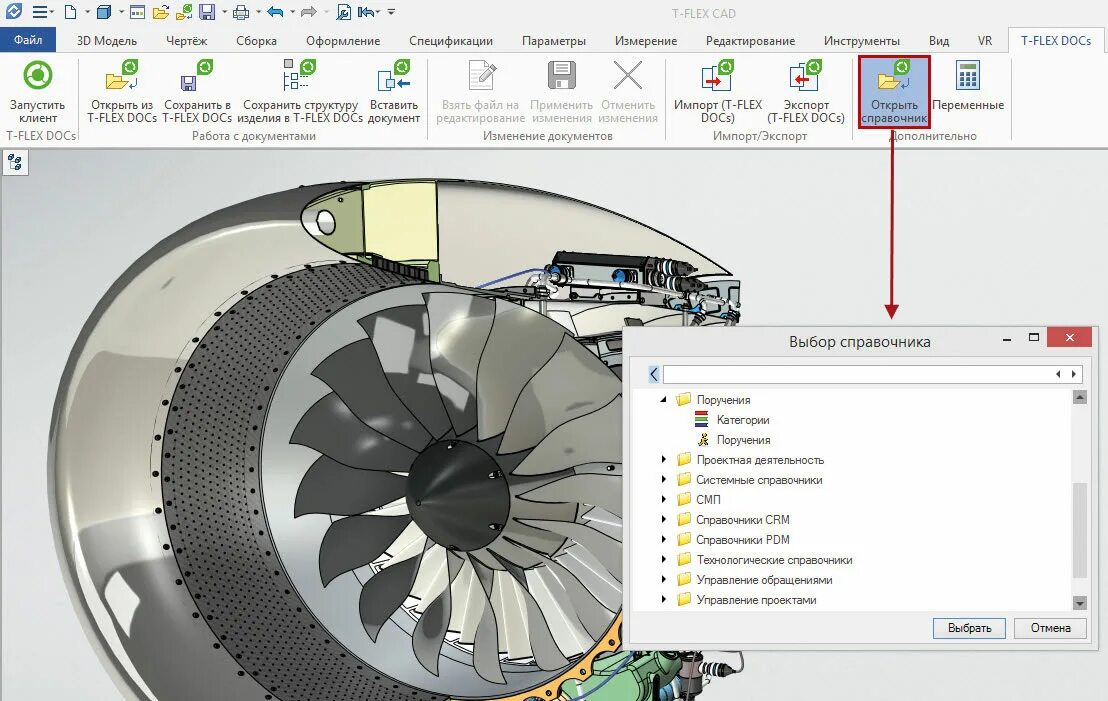The image size is (1108, 701).
Task: Click the printer icon
Action: tap(241, 12)
